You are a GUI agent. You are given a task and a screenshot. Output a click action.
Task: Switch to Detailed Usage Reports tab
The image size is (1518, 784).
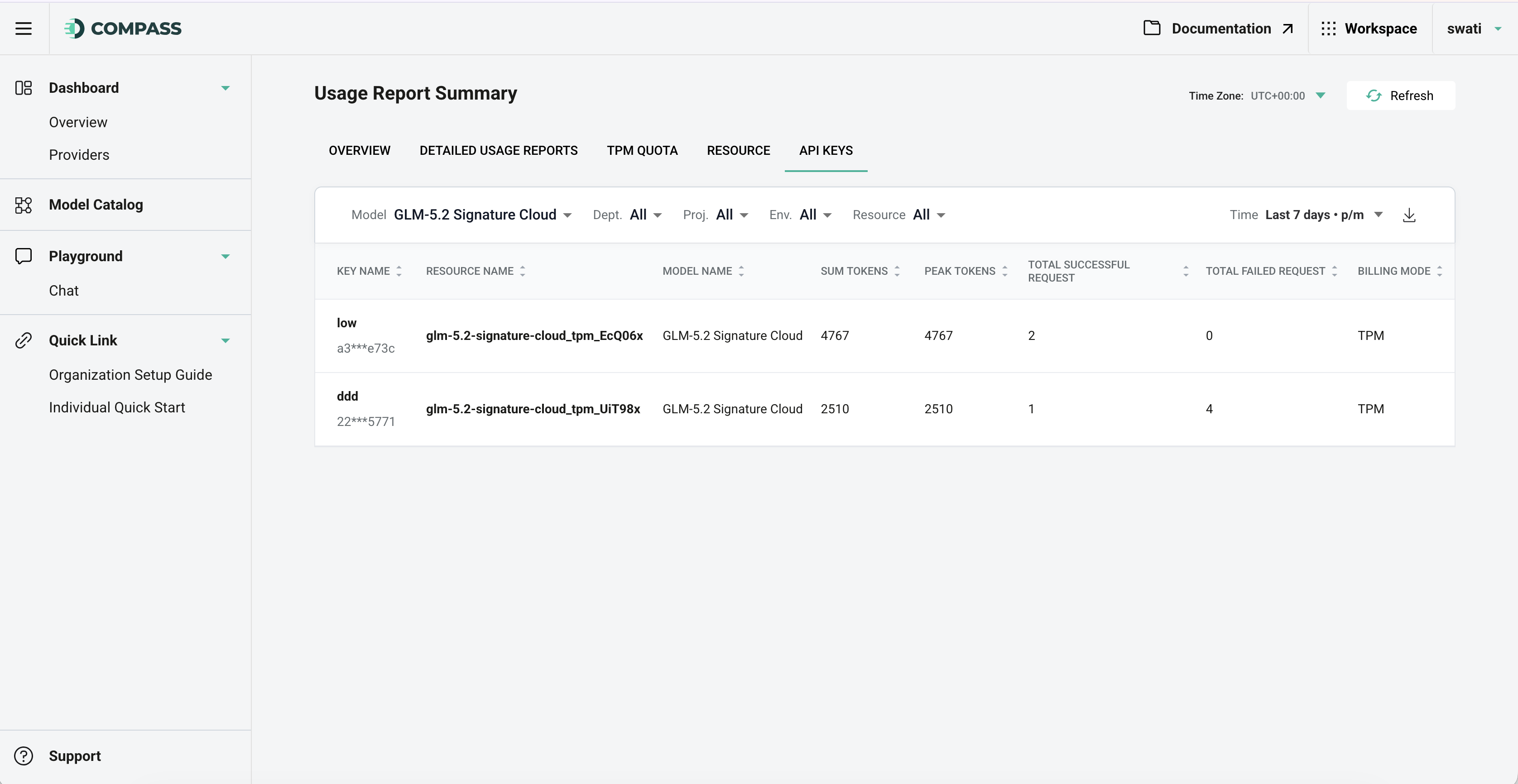(499, 150)
